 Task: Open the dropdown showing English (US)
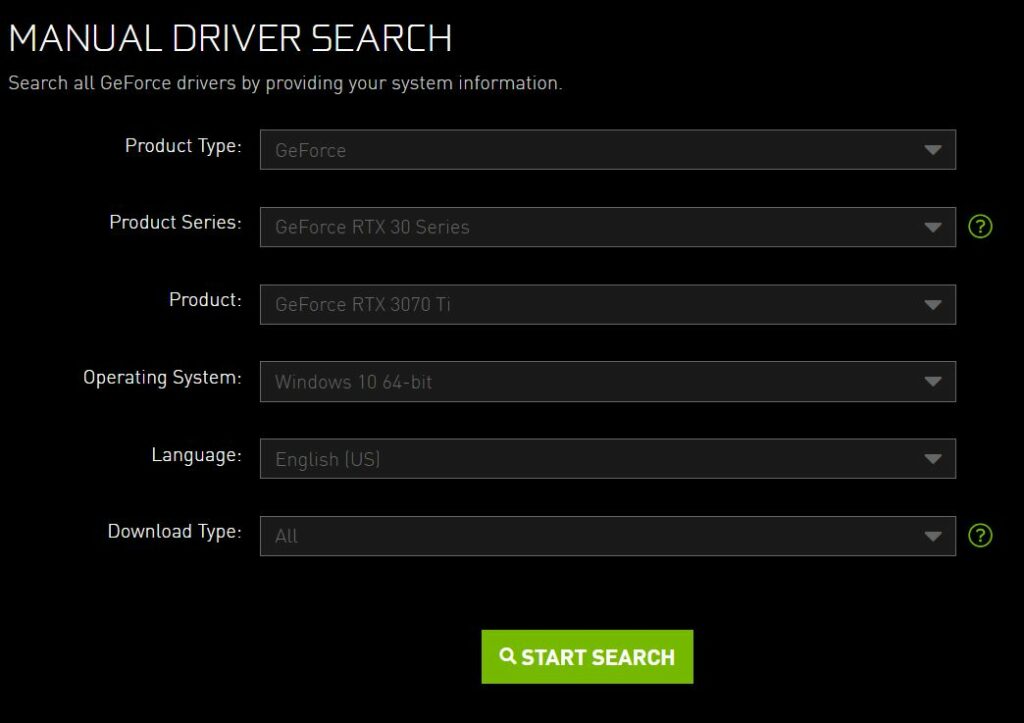[590, 459]
